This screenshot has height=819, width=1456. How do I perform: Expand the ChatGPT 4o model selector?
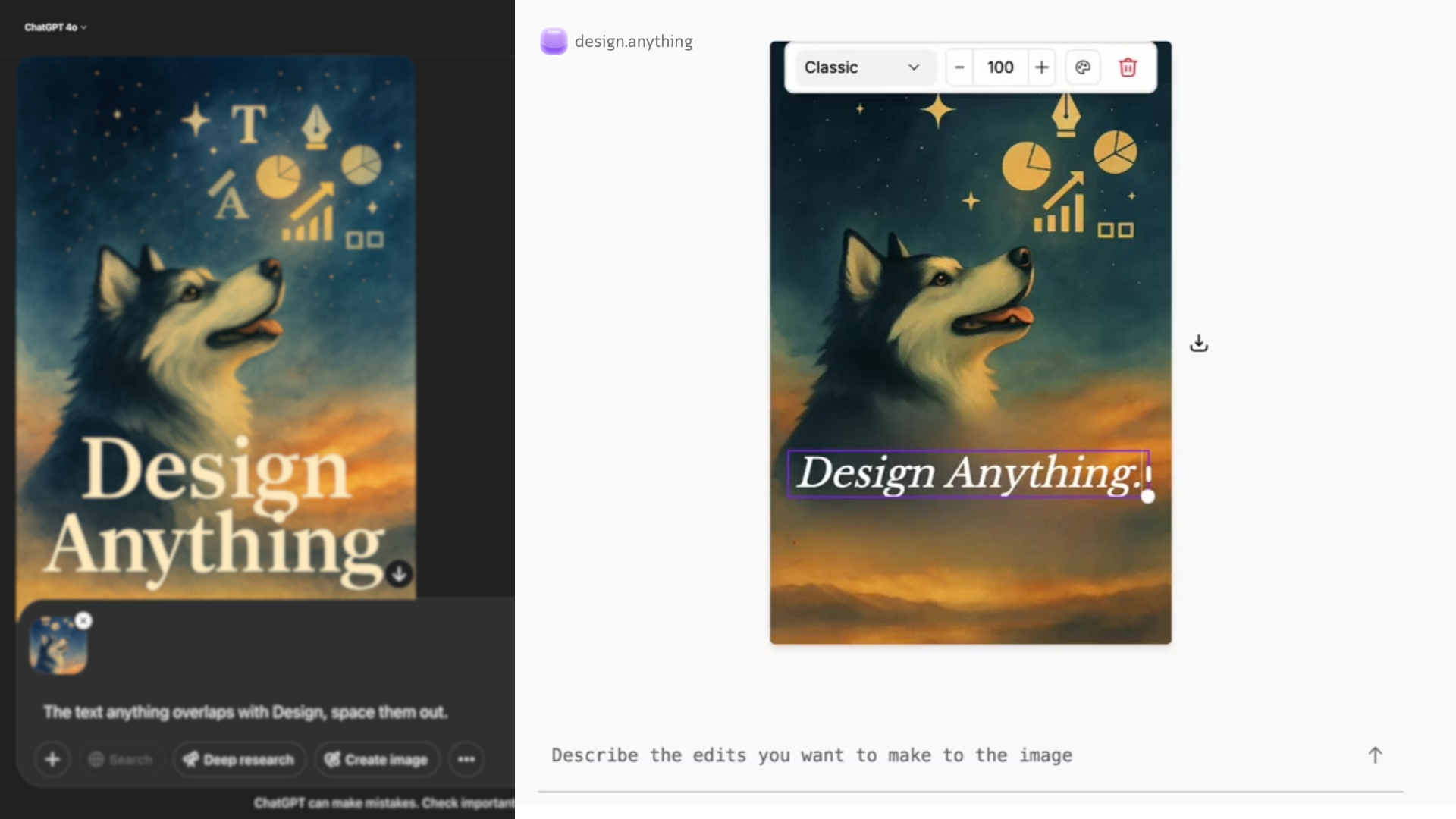click(55, 27)
